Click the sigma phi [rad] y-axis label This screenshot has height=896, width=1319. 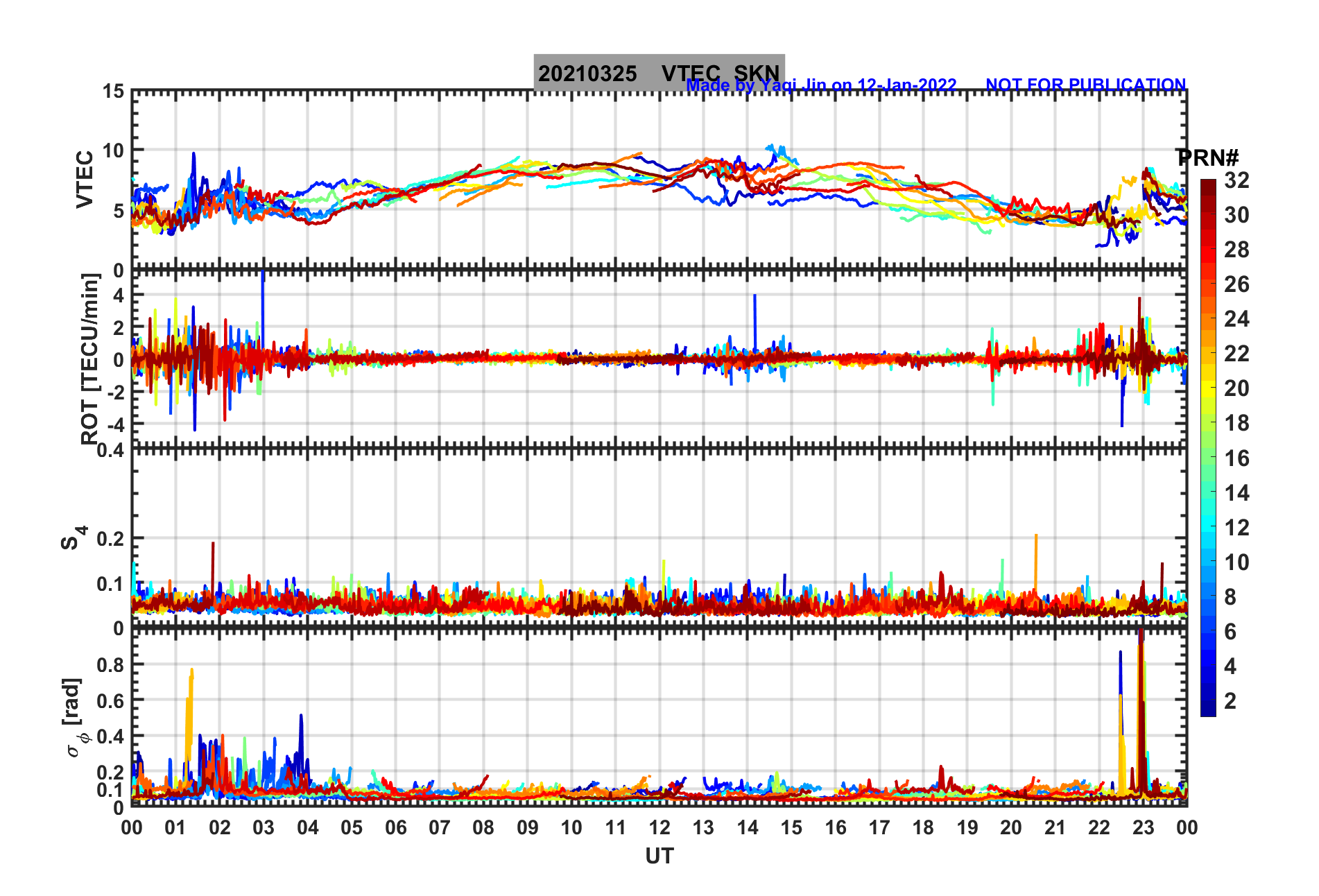click(x=75, y=718)
